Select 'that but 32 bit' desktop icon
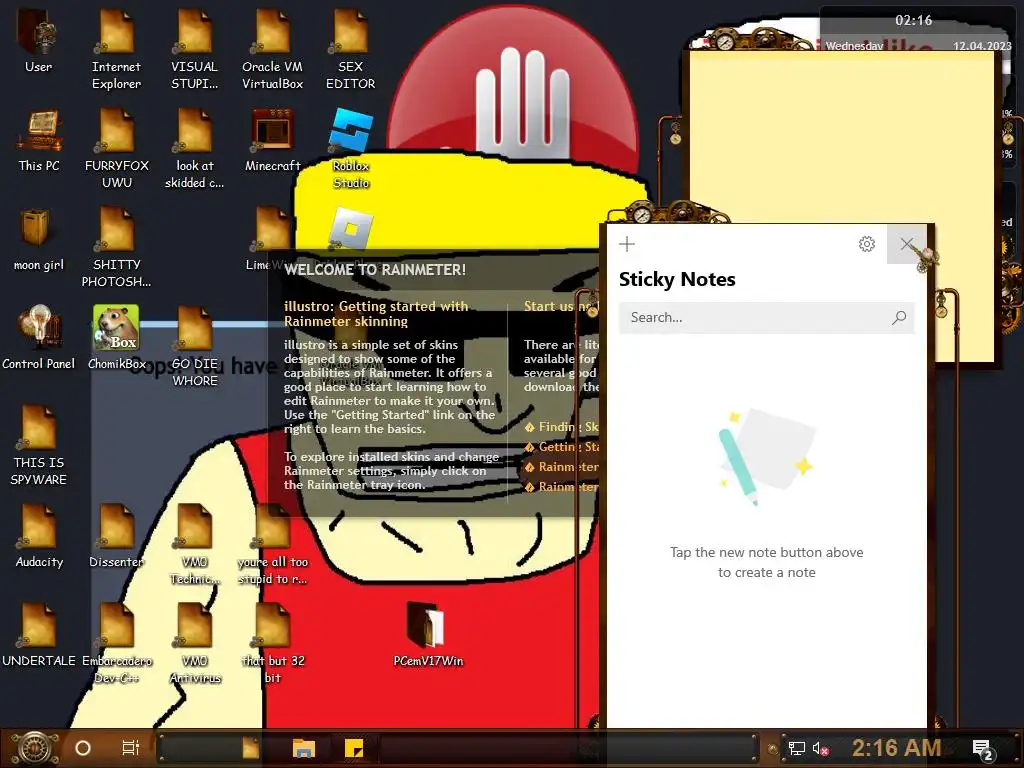Image resolution: width=1024 pixels, height=768 pixels. point(272,643)
